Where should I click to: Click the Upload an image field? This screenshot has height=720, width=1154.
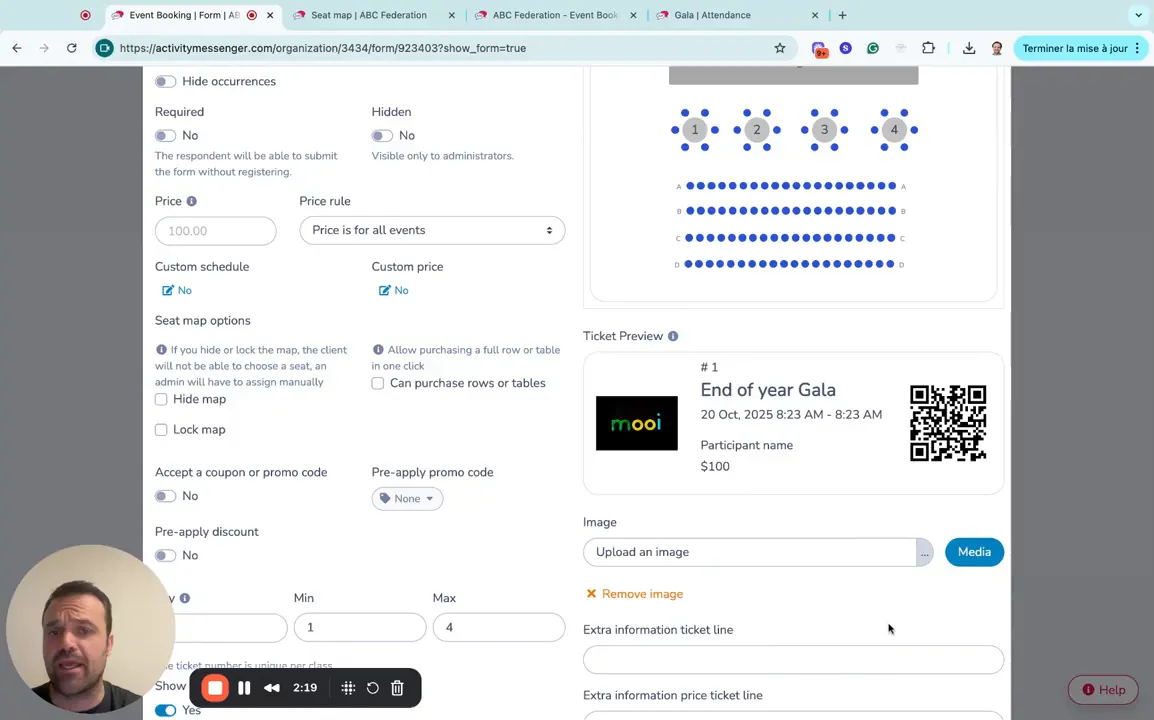[750, 551]
